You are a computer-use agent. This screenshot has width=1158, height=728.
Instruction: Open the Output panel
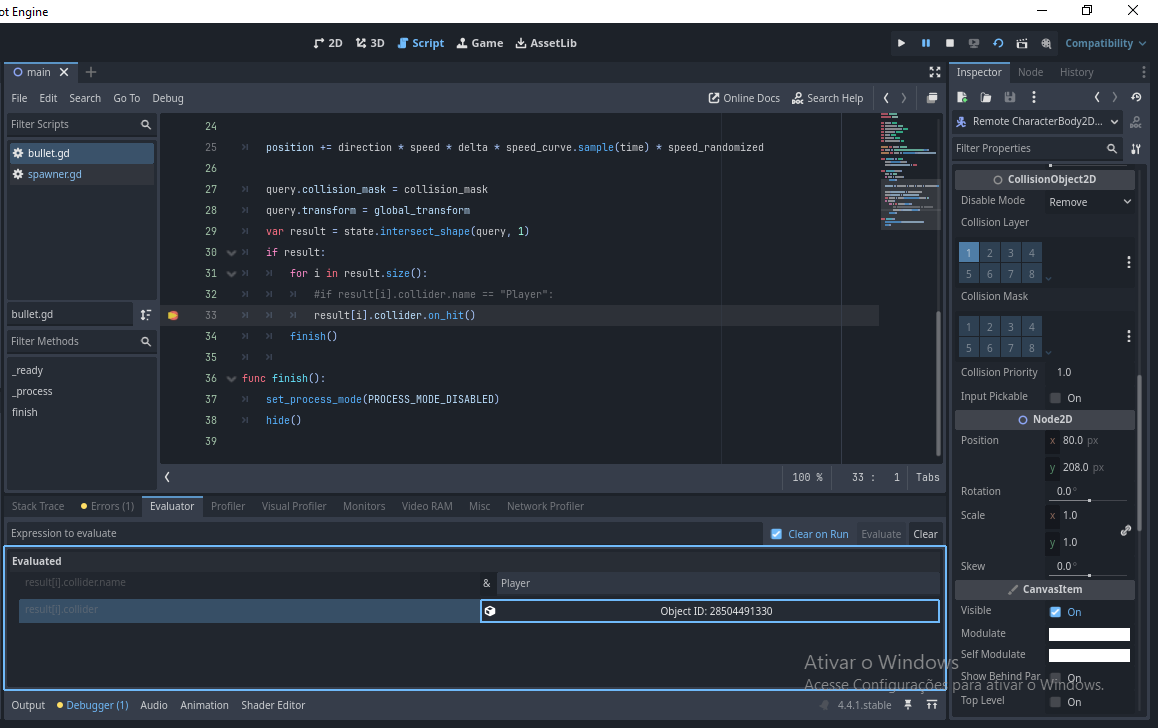(28, 705)
